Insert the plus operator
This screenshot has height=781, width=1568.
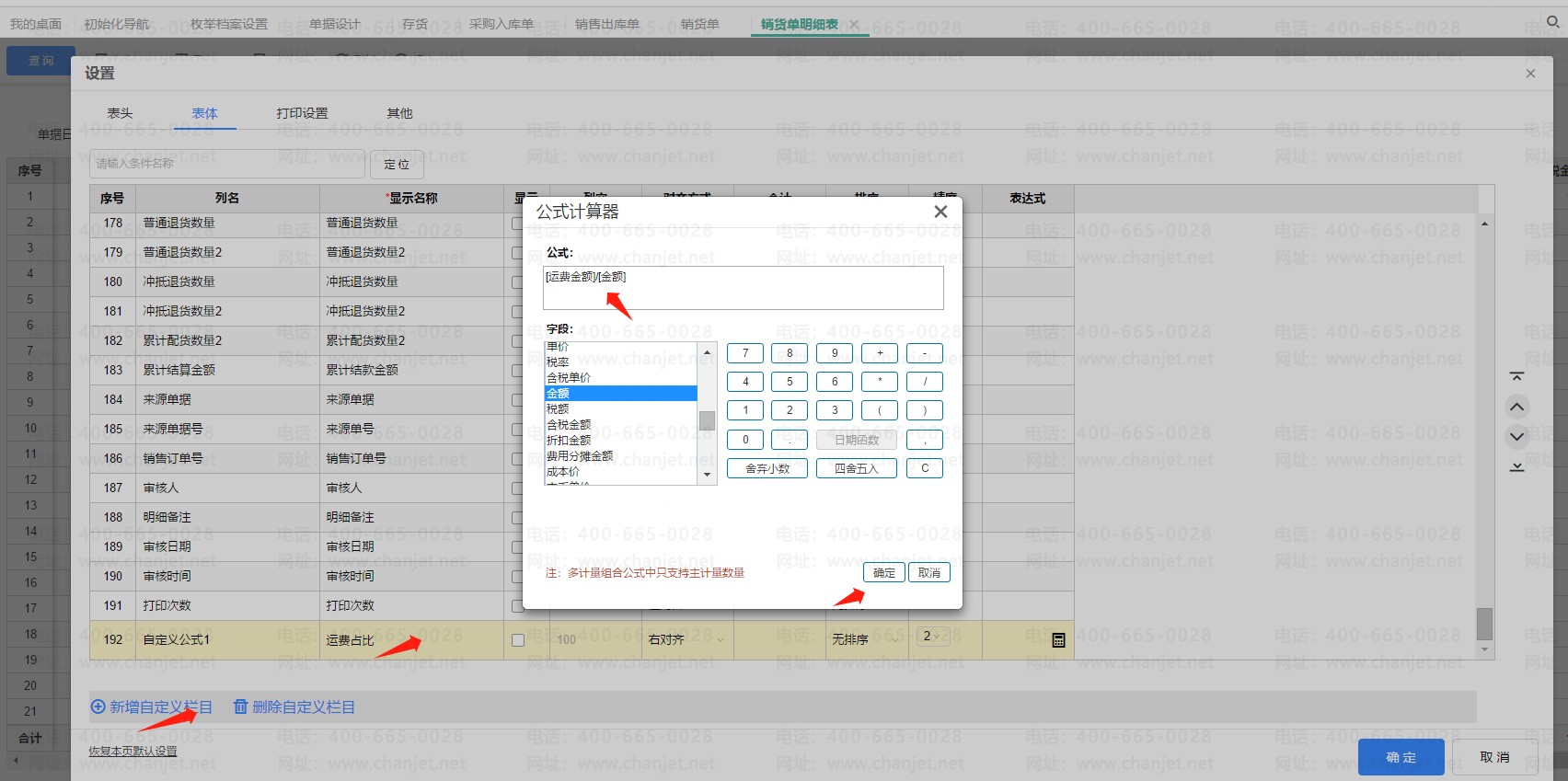point(880,353)
